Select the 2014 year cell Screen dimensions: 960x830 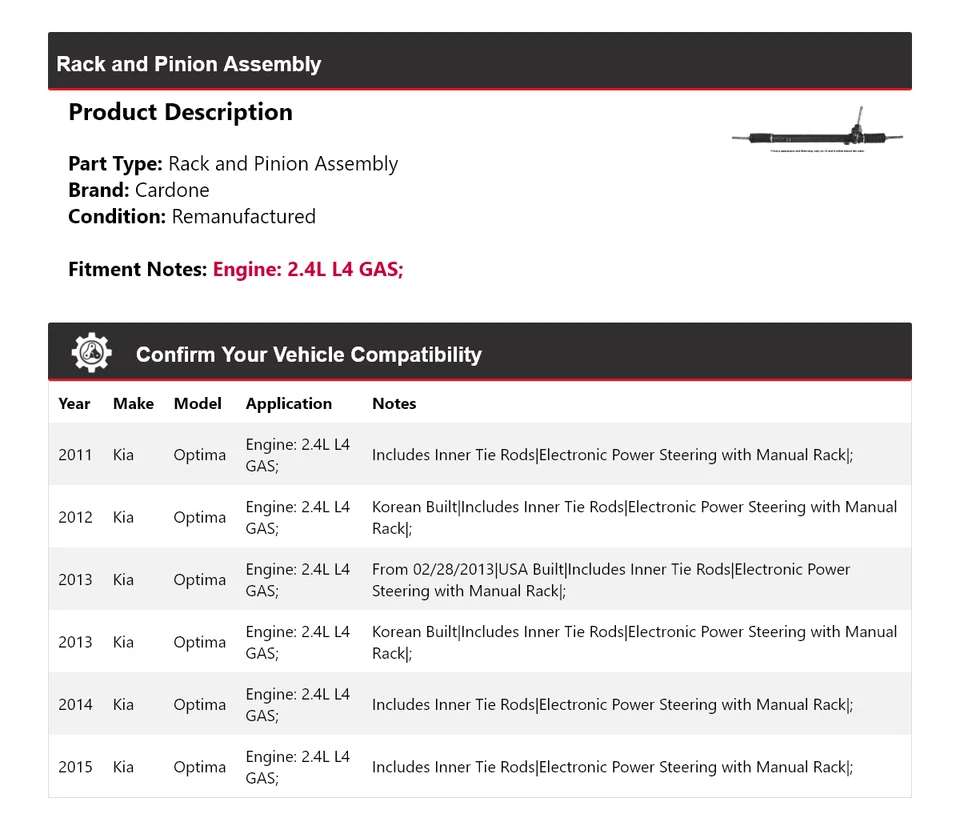(75, 705)
